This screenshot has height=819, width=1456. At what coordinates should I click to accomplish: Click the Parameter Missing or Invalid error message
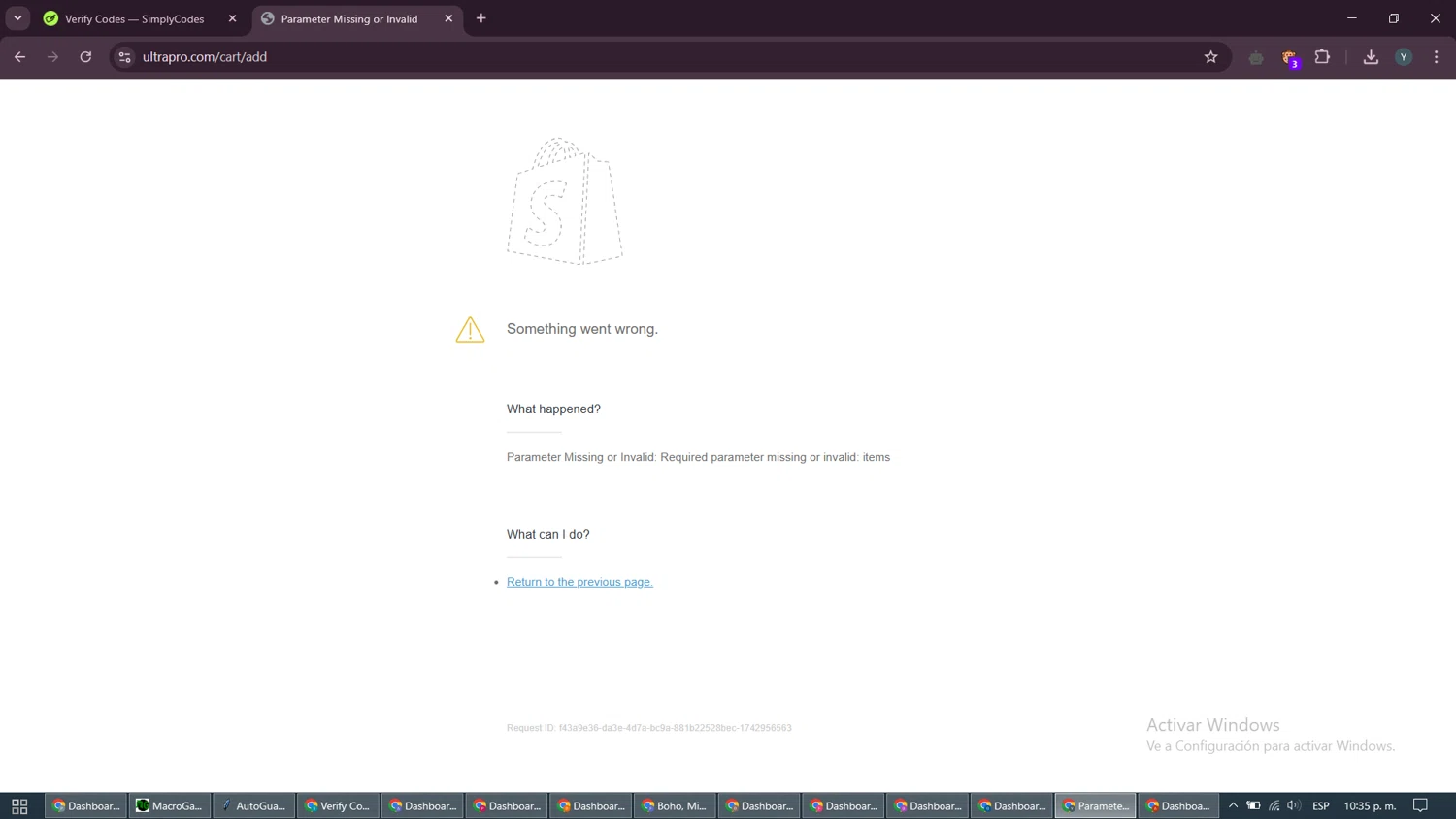[698, 457]
